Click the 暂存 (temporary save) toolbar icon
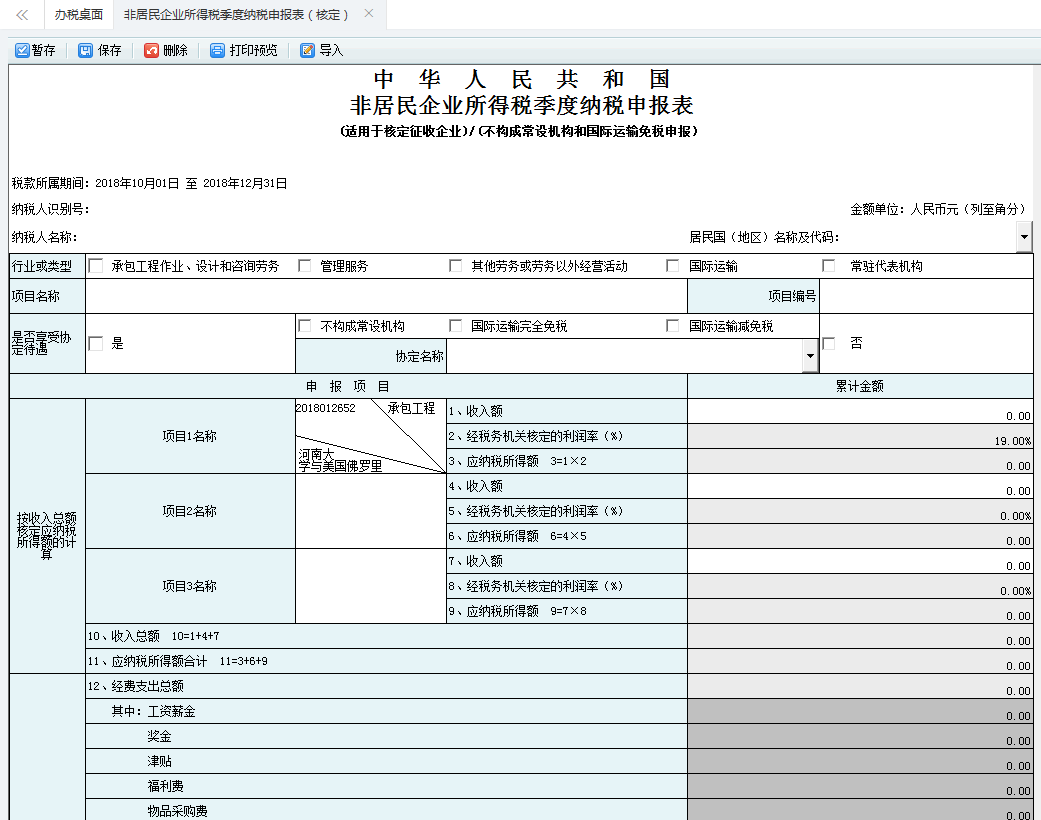The image size is (1041, 820). (22, 49)
